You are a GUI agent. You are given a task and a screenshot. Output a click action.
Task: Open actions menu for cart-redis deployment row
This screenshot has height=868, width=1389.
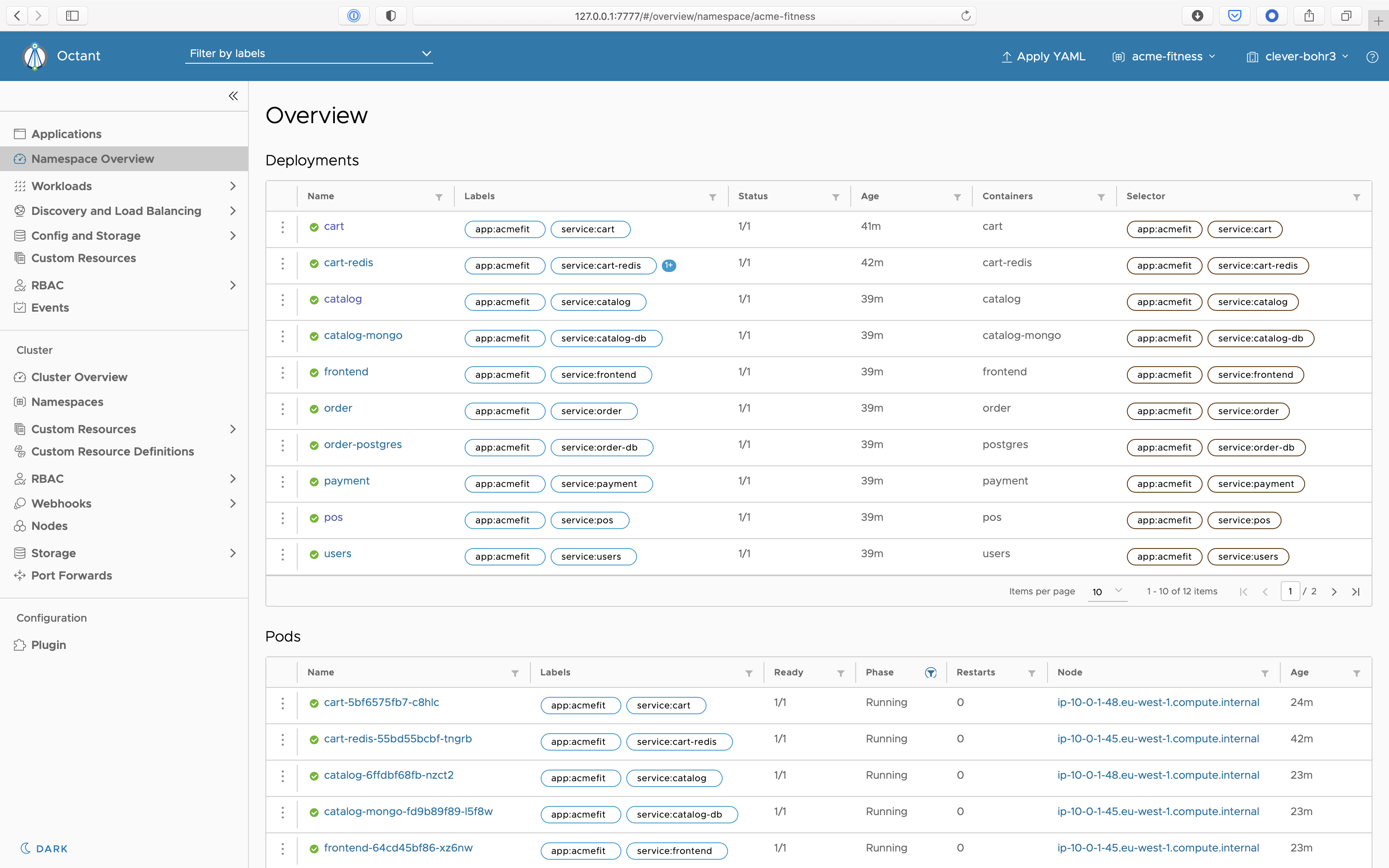tap(282, 264)
